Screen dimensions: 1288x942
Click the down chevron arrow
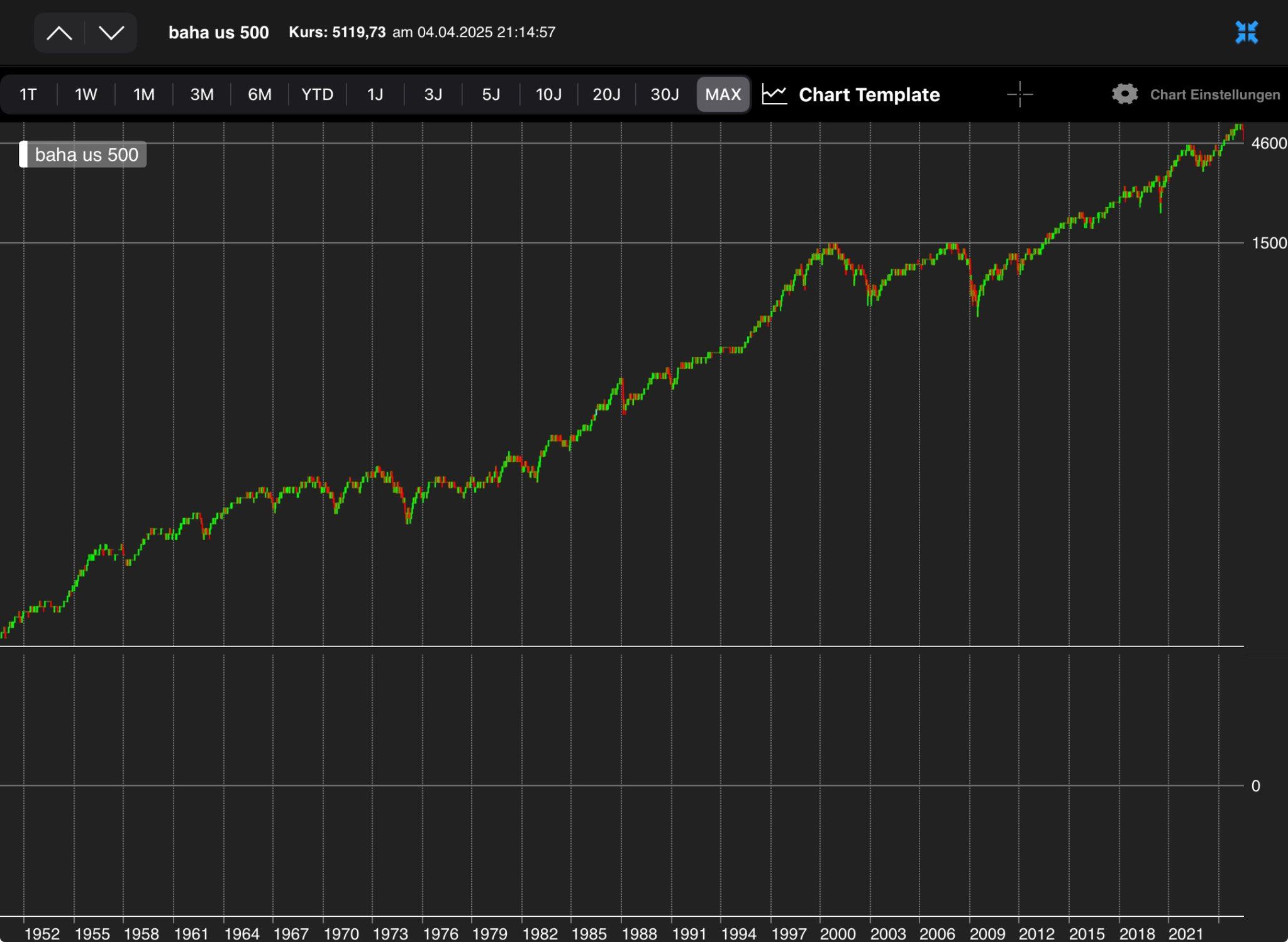(111, 33)
